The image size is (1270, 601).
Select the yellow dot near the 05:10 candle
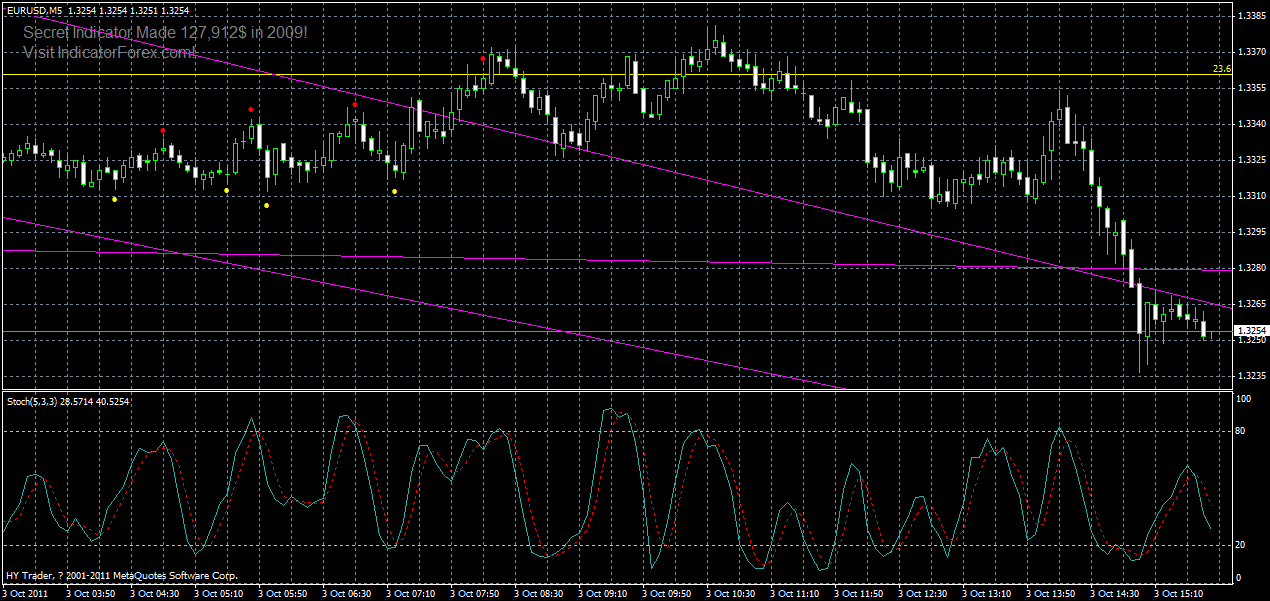pos(265,206)
